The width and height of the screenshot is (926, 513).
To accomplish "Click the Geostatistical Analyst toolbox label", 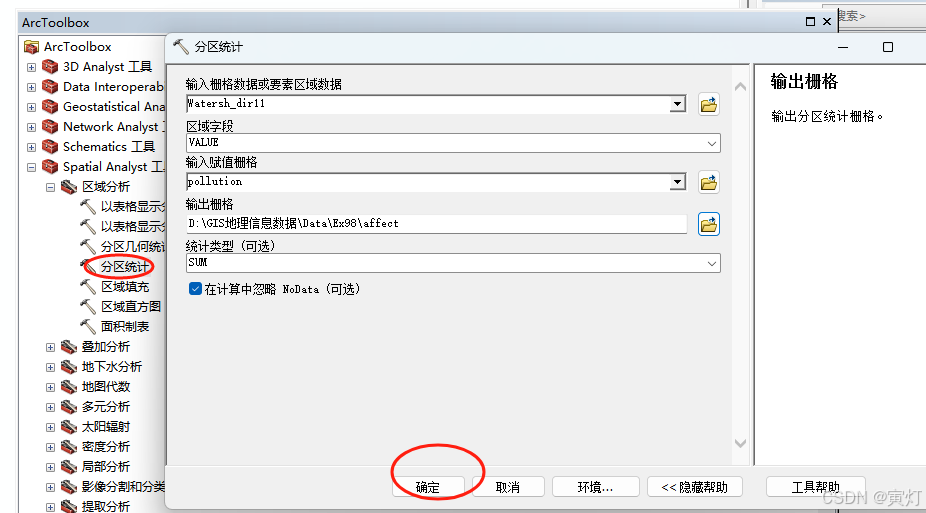I will [113, 107].
